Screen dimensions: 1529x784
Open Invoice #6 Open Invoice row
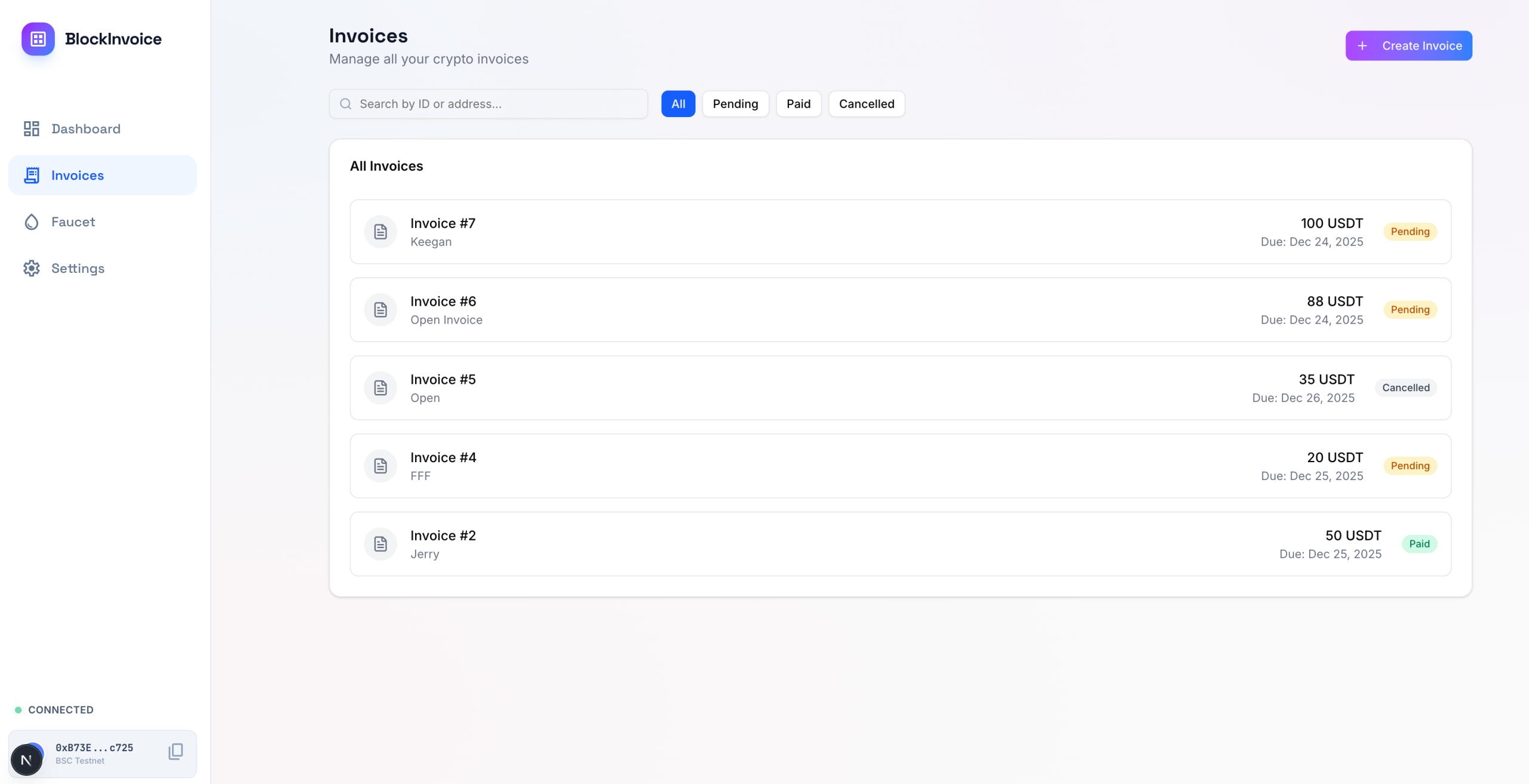coord(836,310)
